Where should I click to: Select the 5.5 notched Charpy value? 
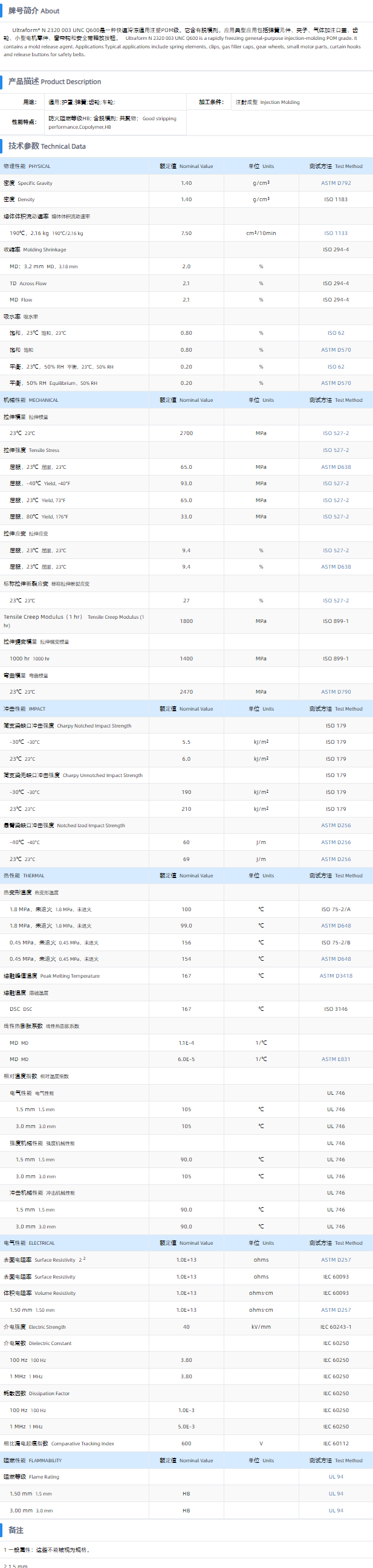186,742
